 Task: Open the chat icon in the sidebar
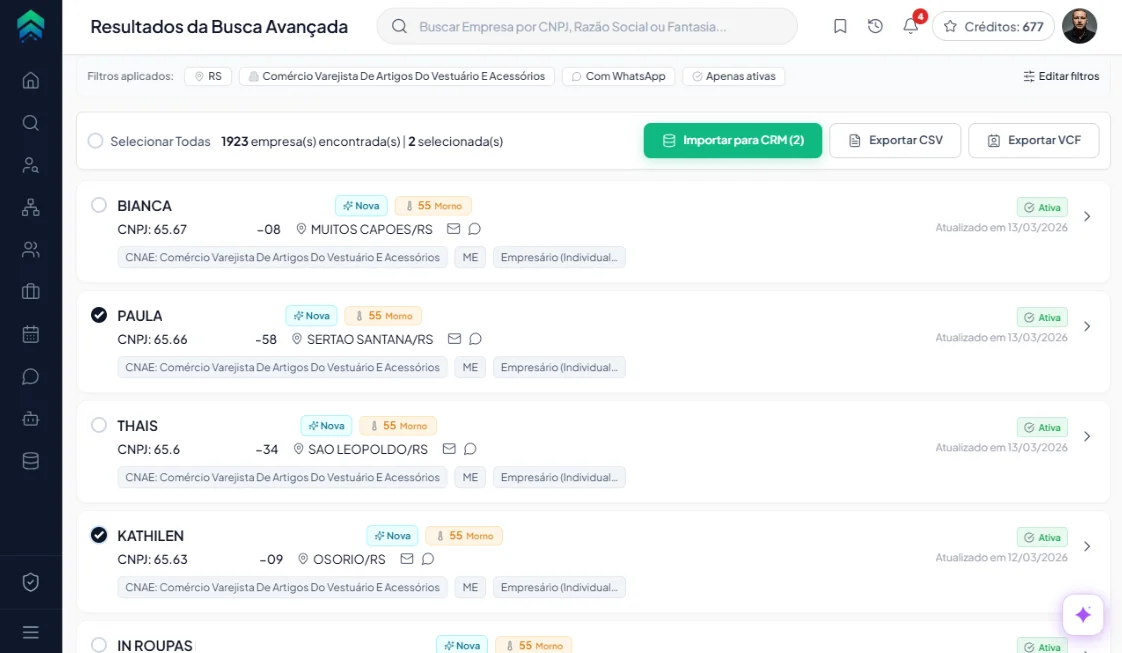[30, 376]
